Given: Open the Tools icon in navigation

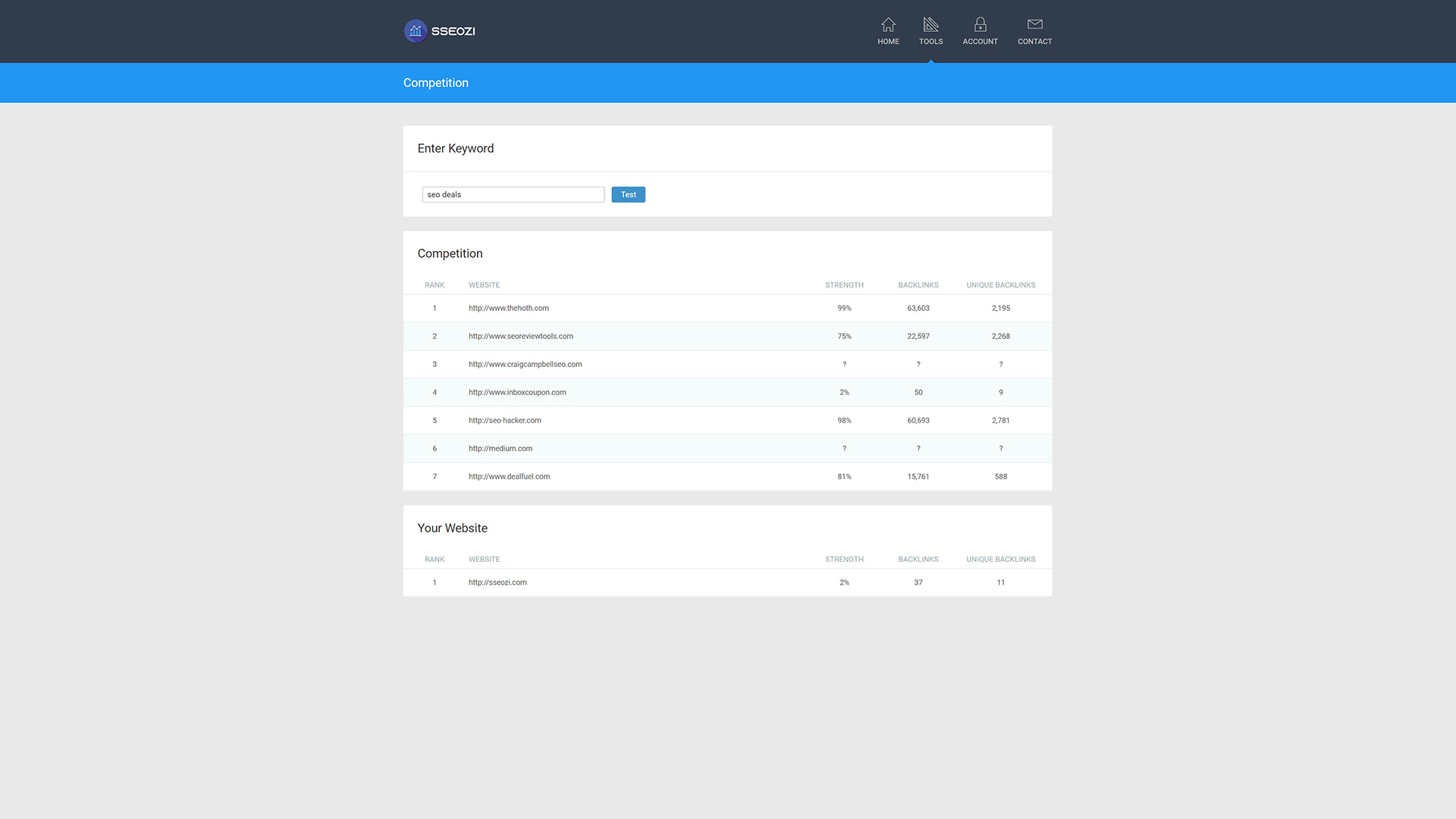Looking at the screenshot, I should coord(931,24).
